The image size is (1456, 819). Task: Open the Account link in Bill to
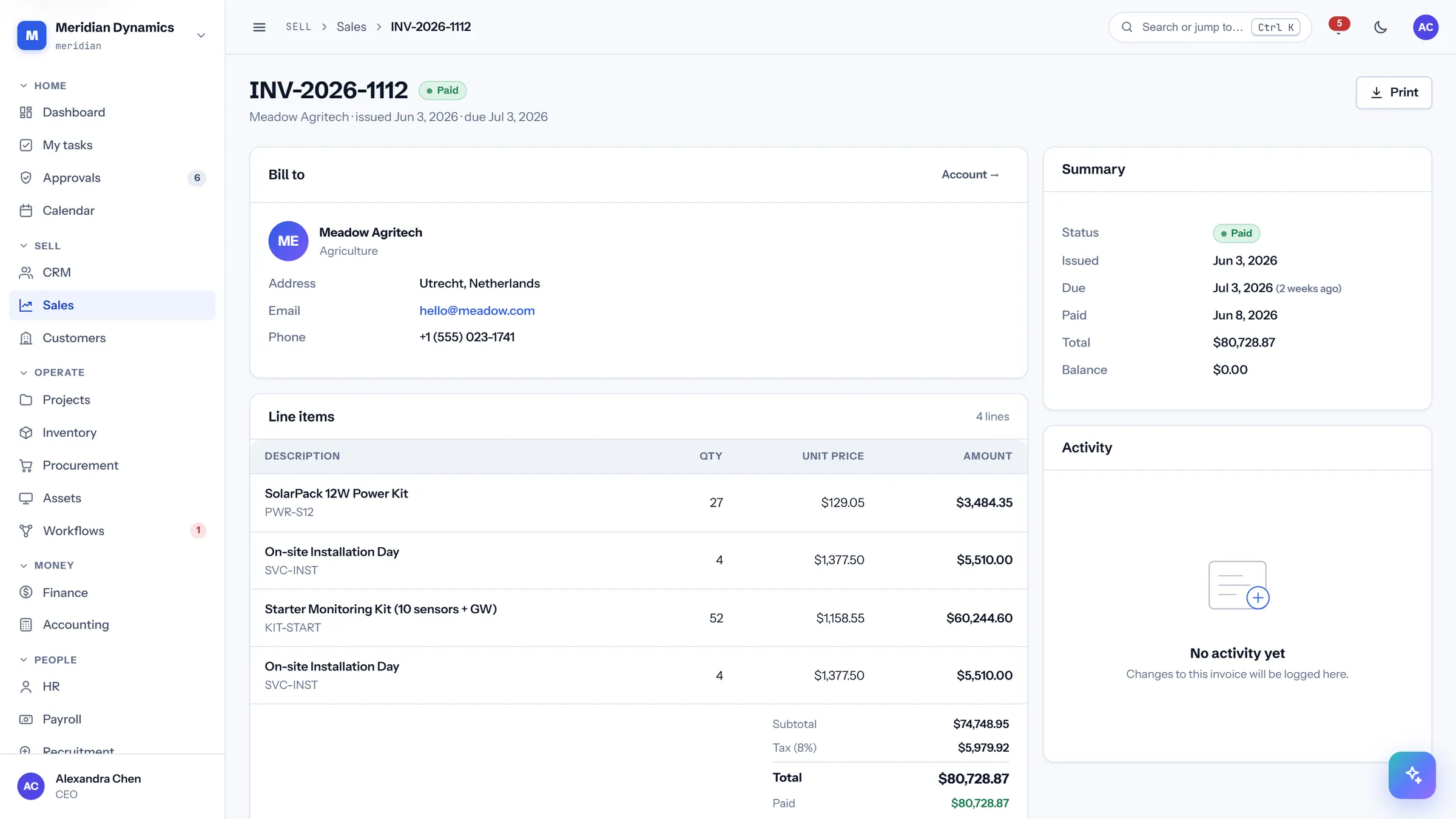pos(970,175)
